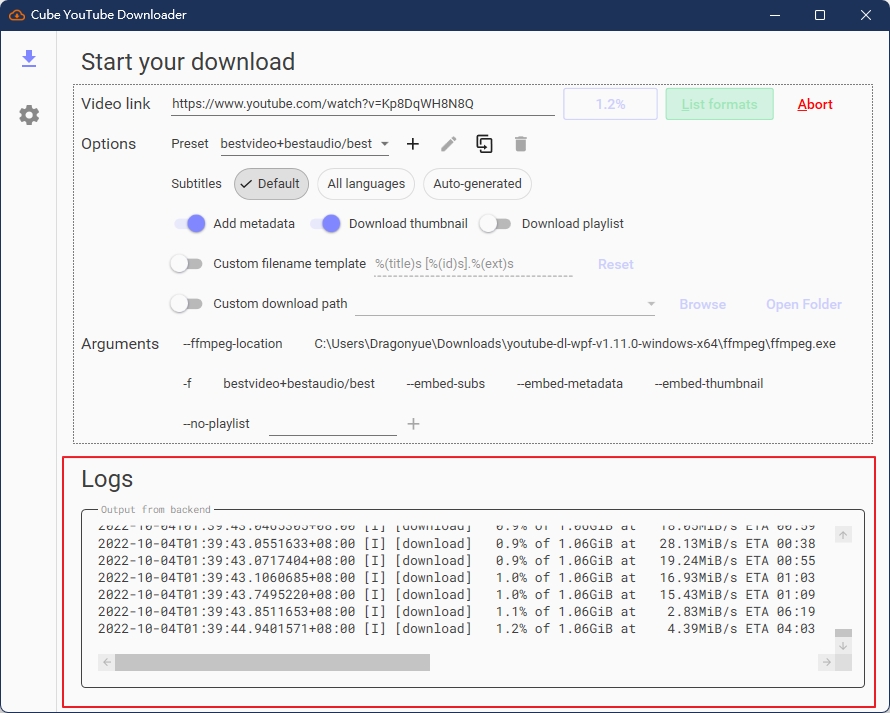Click the Video link URL field
This screenshot has width=890, height=713.
point(363,104)
